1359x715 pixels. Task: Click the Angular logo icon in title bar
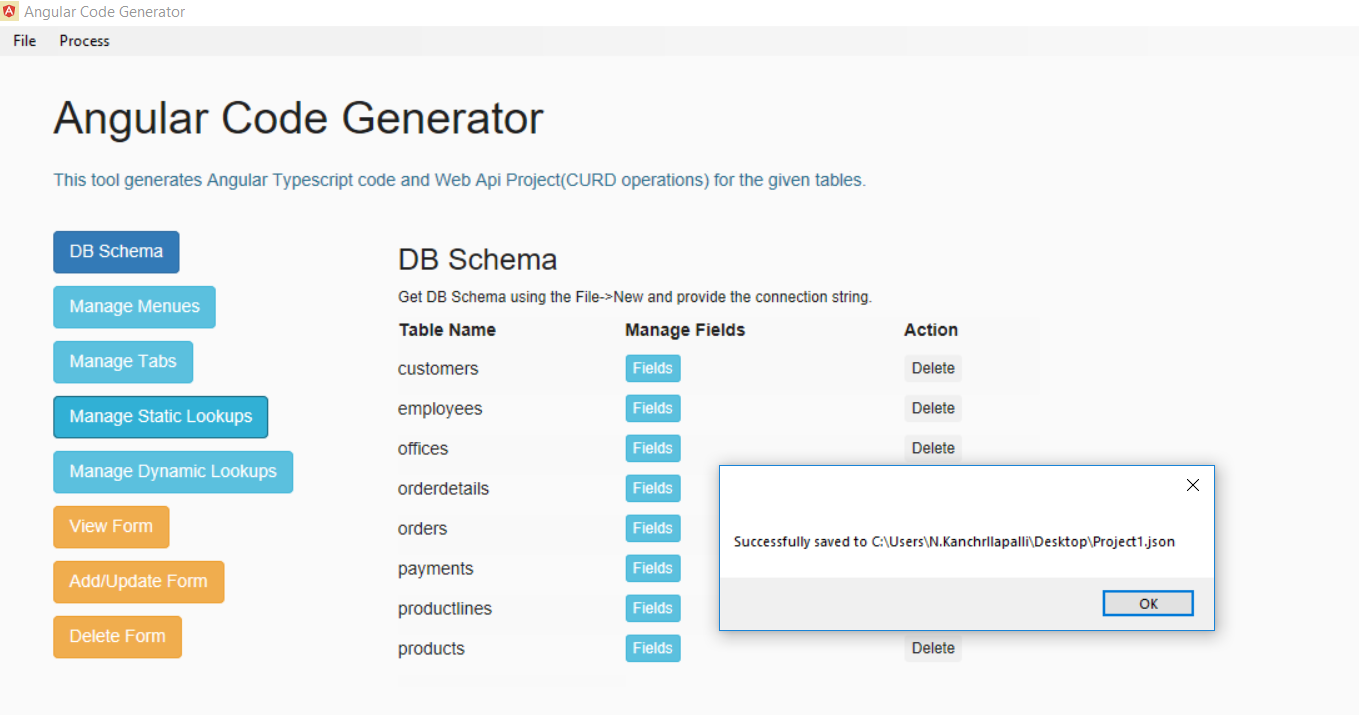coord(11,12)
